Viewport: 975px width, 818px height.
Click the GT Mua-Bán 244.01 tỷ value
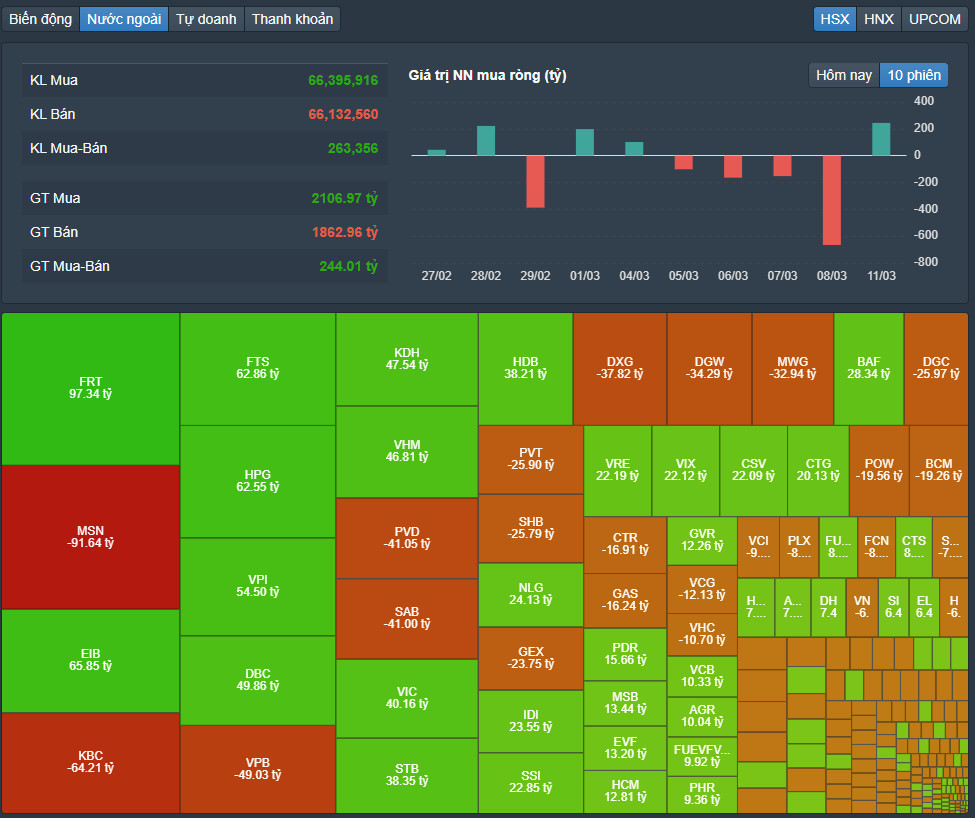348,267
